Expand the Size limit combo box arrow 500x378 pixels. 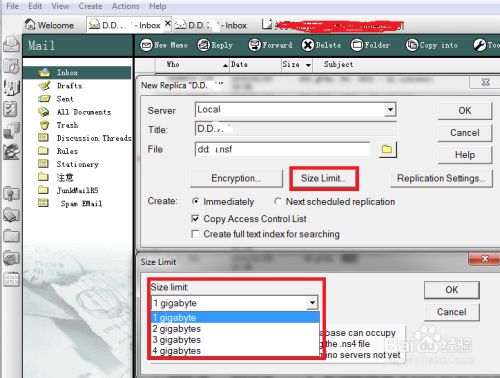312,303
